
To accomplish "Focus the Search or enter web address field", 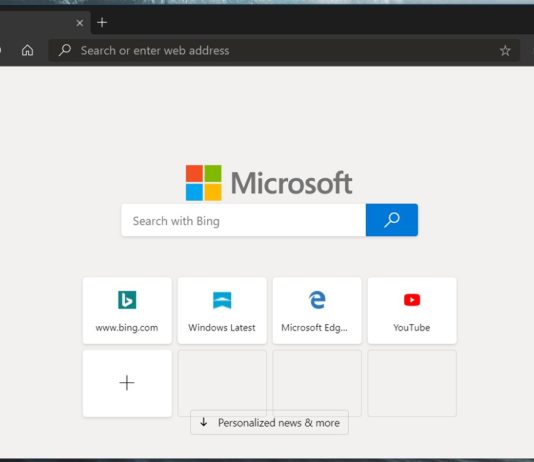I will click(x=284, y=50).
